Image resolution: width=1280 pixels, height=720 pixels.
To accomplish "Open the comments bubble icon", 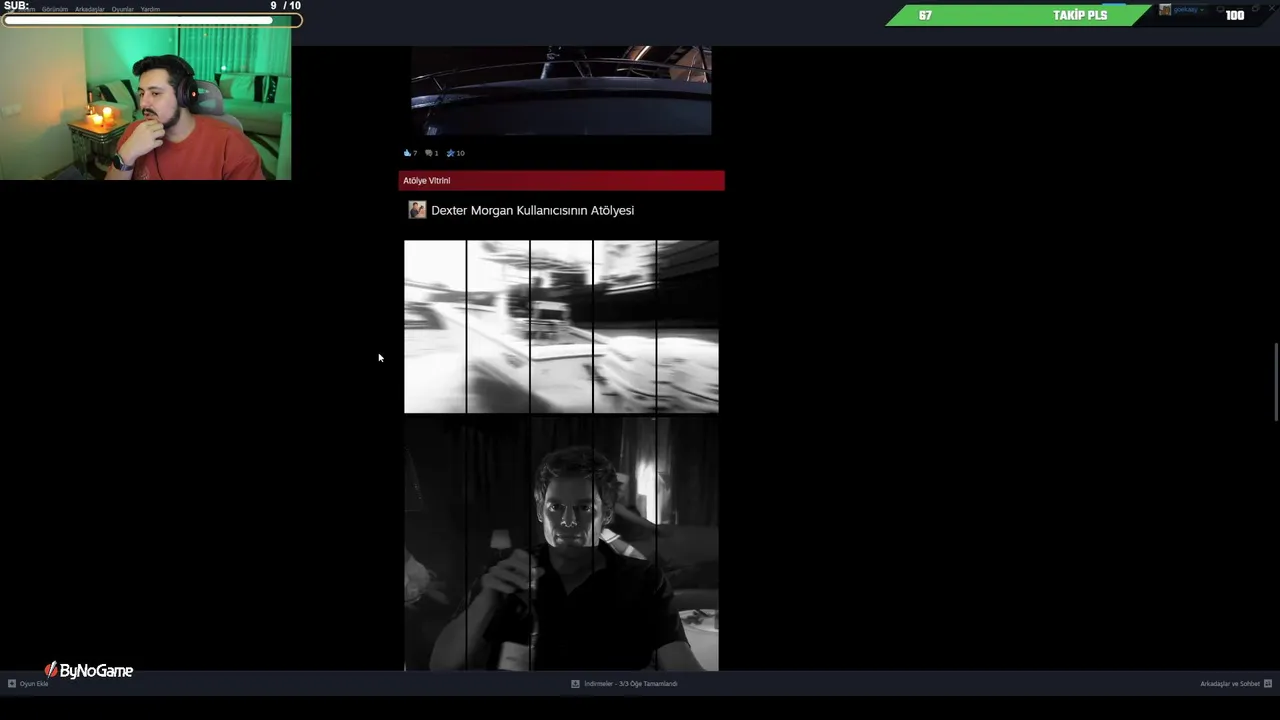I will coord(428,153).
